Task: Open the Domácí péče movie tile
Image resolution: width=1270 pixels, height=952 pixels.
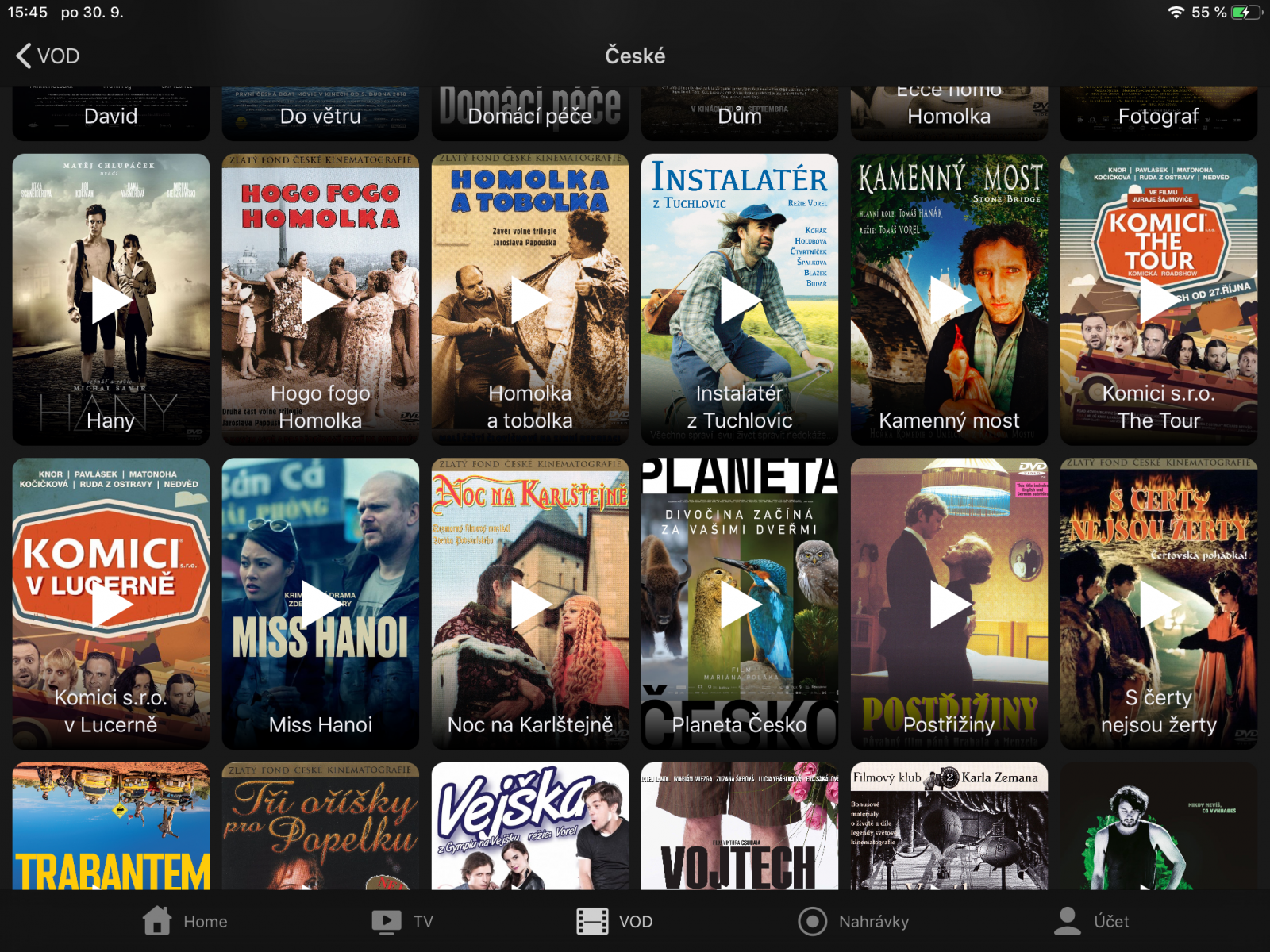Action: pyautogui.click(x=530, y=113)
